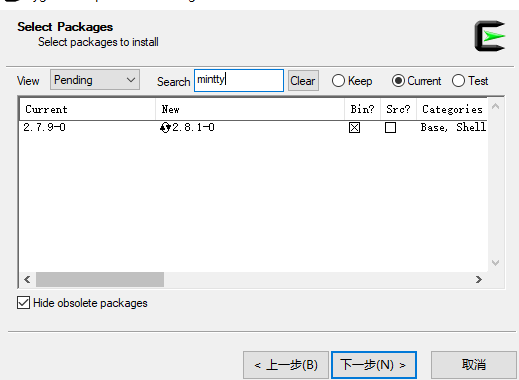Viewport: 519px width, 380px height.
Task: Click the Clear search button
Action: [303, 80]
